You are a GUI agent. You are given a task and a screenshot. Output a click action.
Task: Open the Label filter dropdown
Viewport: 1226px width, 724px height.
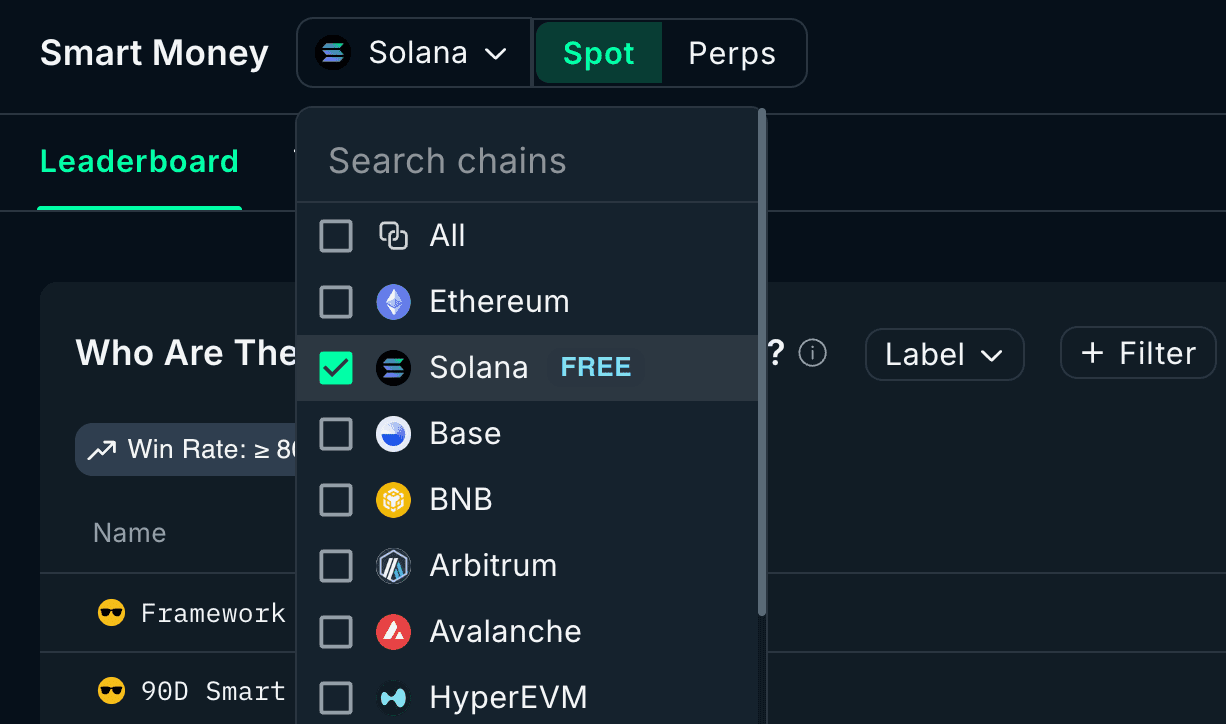pyautogui.click(x=943, y=354)
